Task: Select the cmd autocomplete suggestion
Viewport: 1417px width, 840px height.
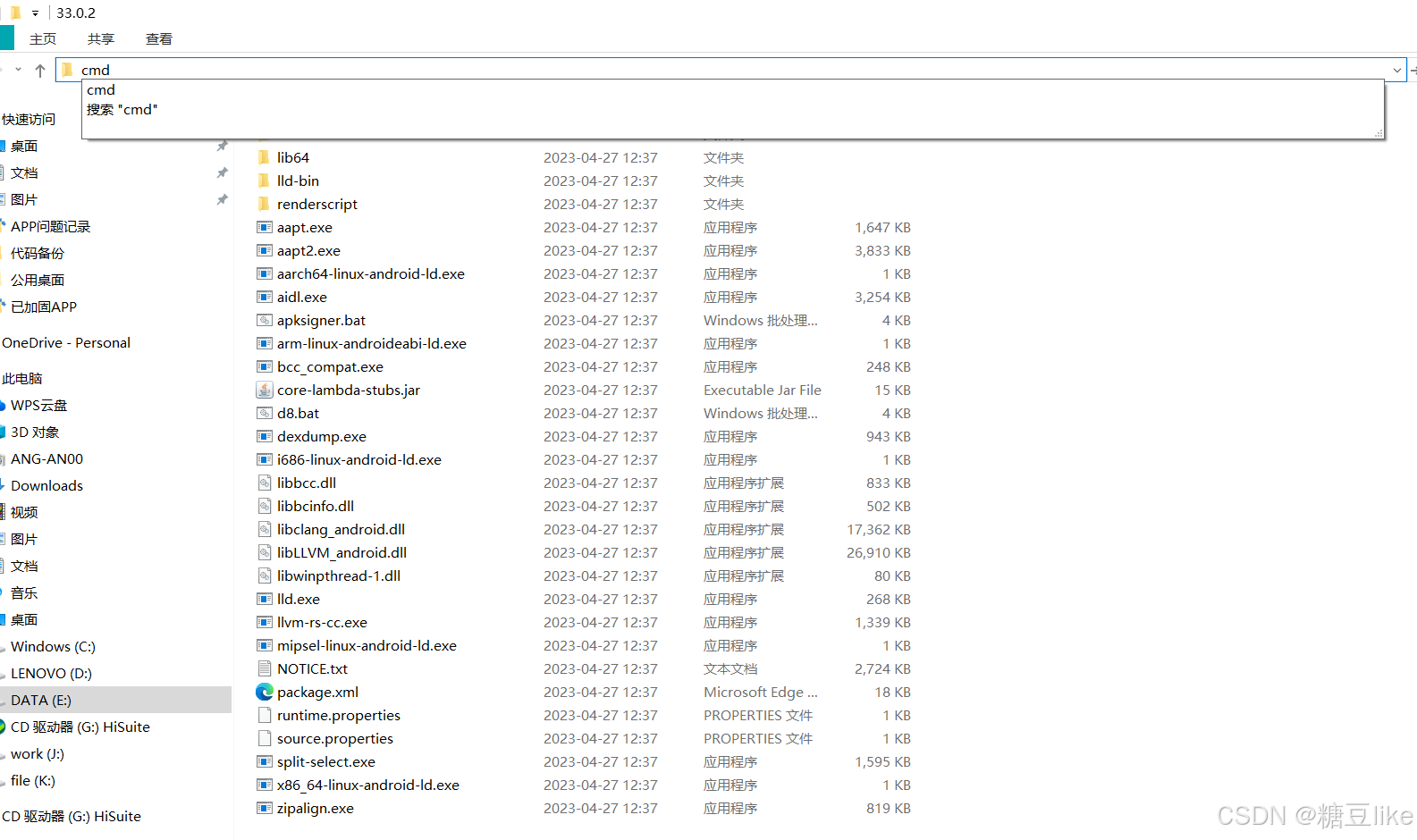Action: coord(101,90)
